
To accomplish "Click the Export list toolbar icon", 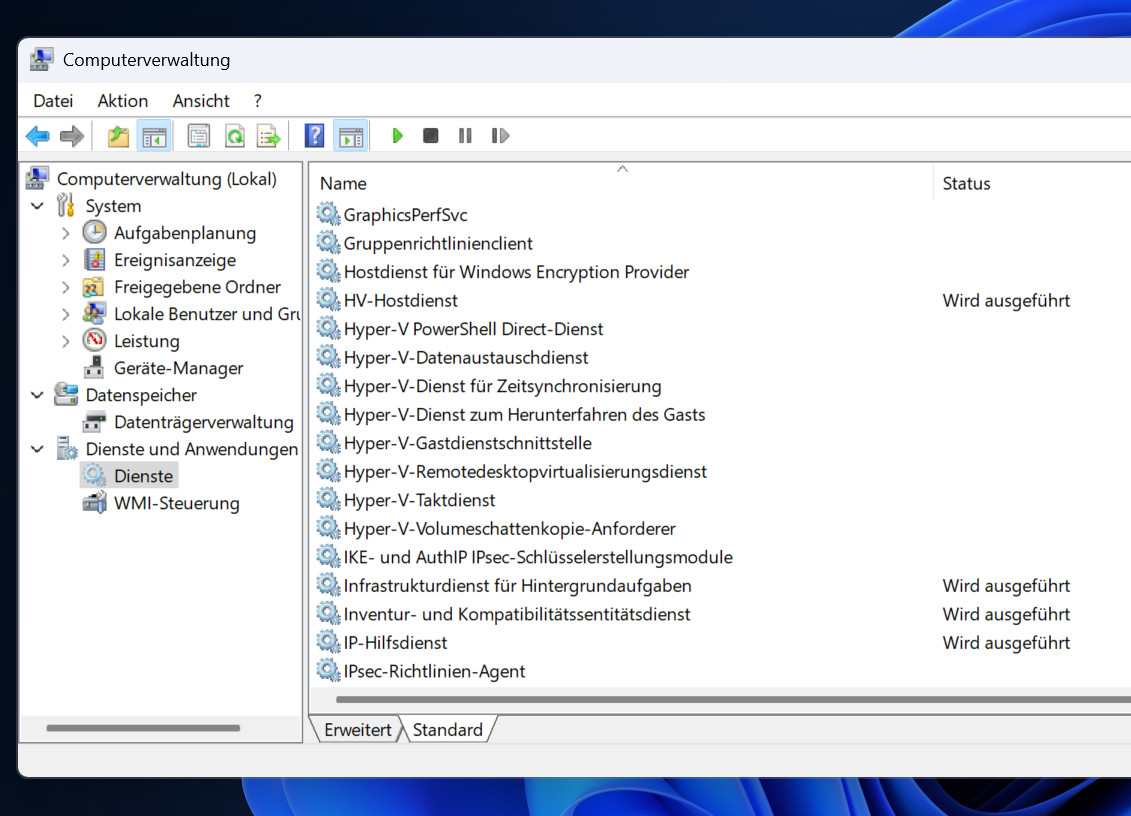I will pyautogui.click(x=268, y=136).
